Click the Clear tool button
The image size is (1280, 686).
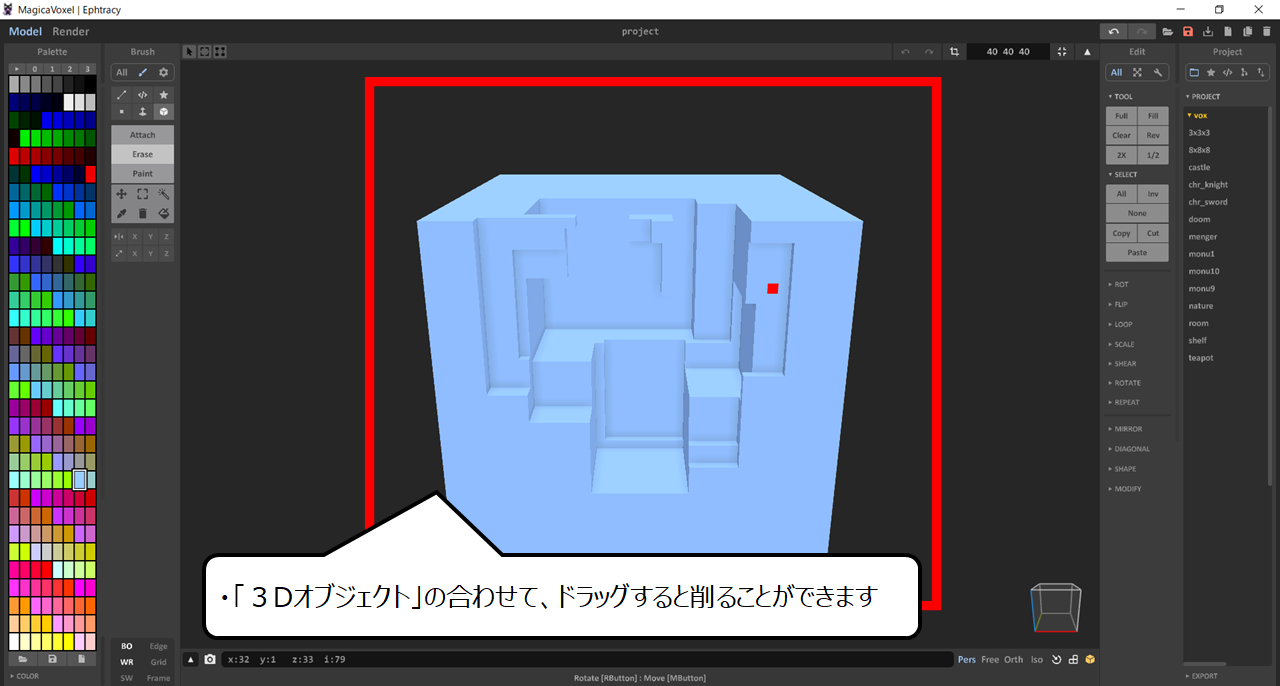(1121, 135)
